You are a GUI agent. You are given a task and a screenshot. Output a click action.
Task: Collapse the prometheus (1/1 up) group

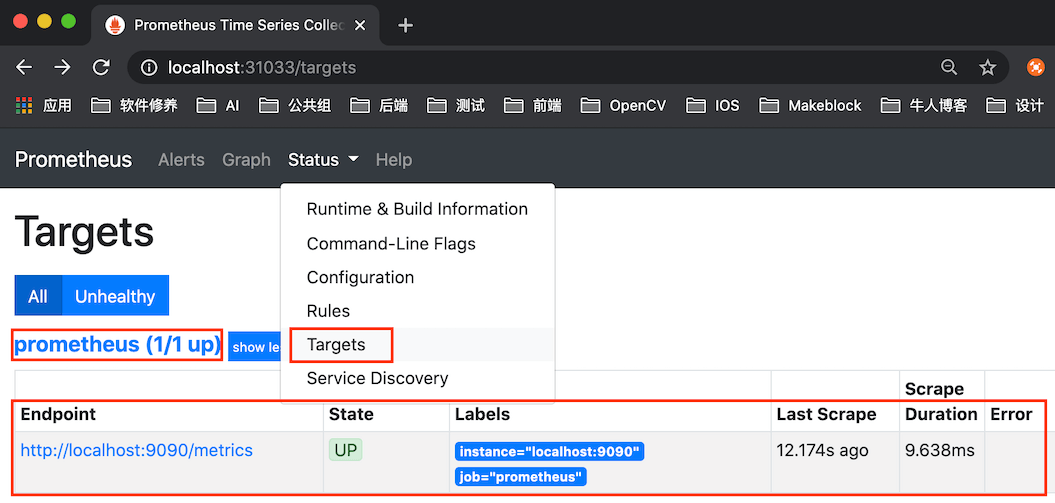(117, 344)
